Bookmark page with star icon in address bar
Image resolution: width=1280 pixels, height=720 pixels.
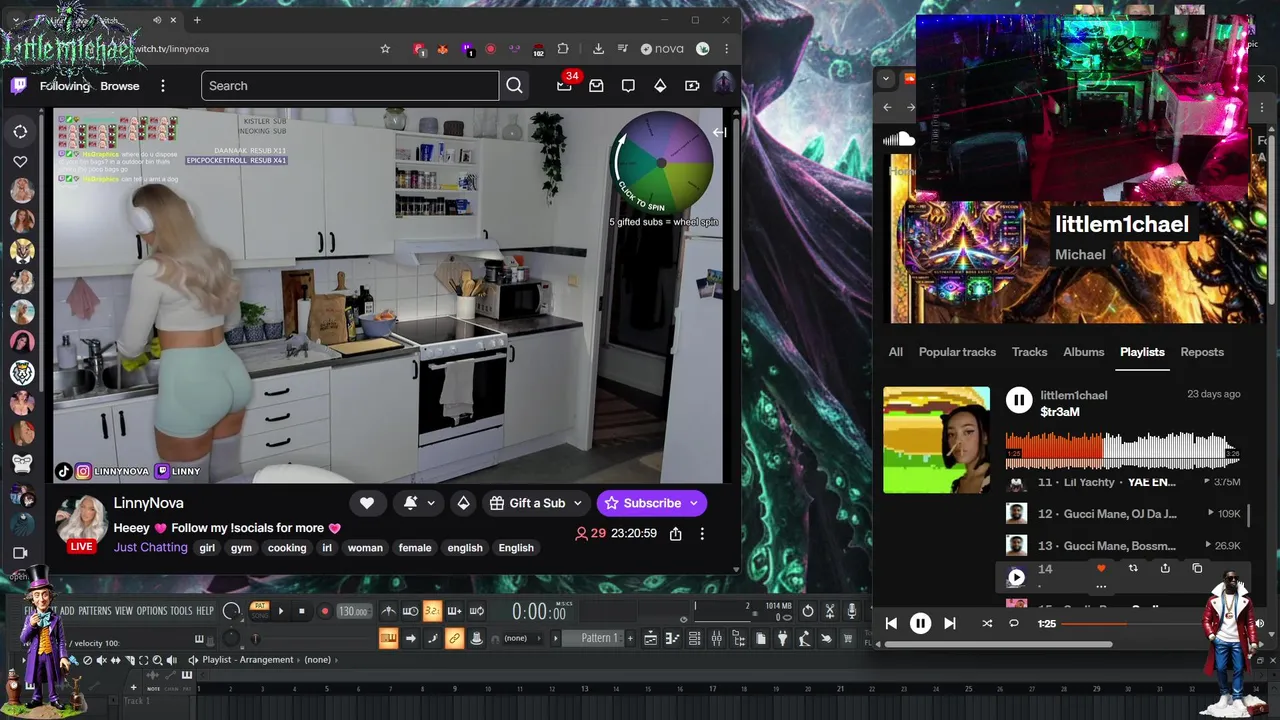385,48
